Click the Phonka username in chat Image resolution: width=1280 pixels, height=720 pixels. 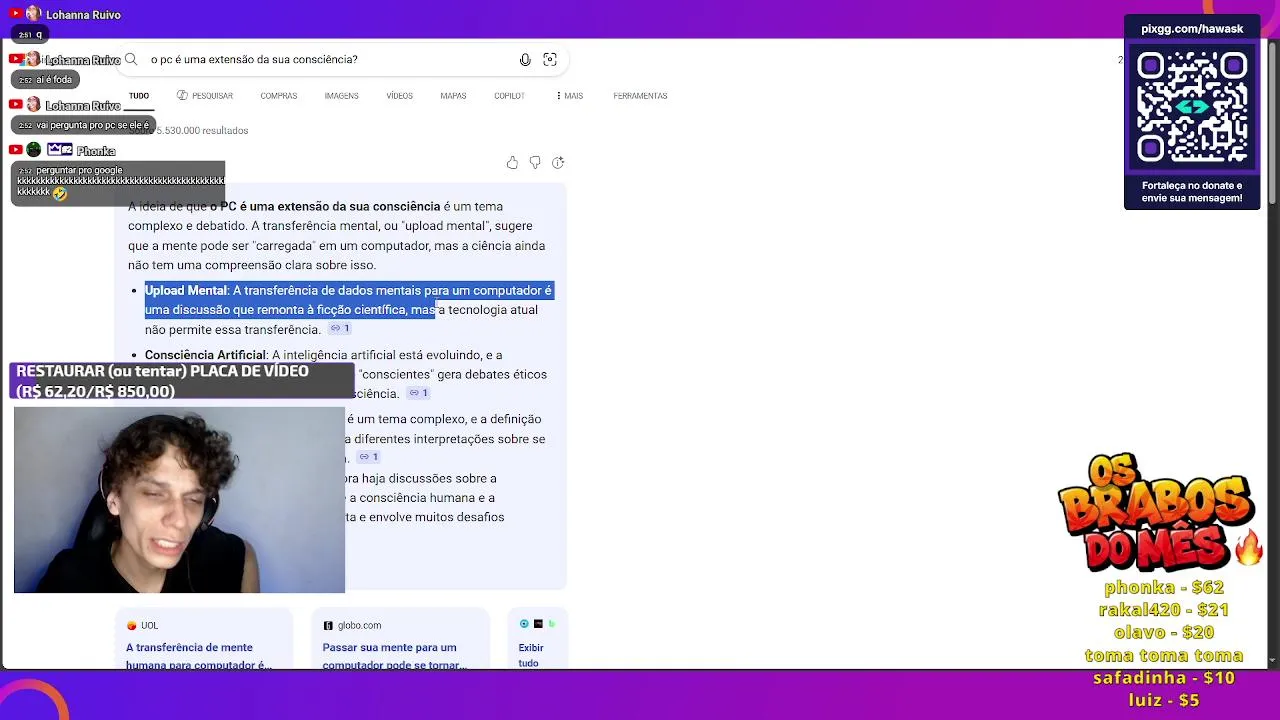point(96,151)
